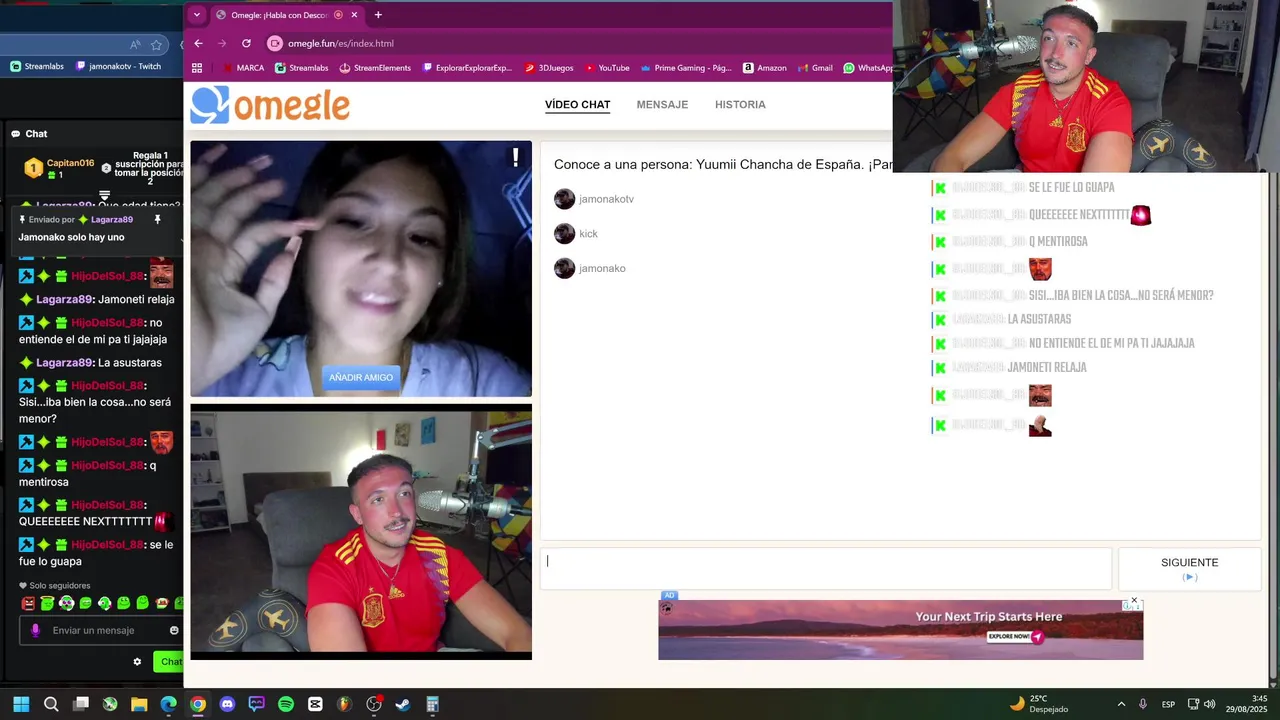The width and height of the screenshot is (1280, 720).
Task: Open File Explorer from taskbar
Action: click(139, 704)
